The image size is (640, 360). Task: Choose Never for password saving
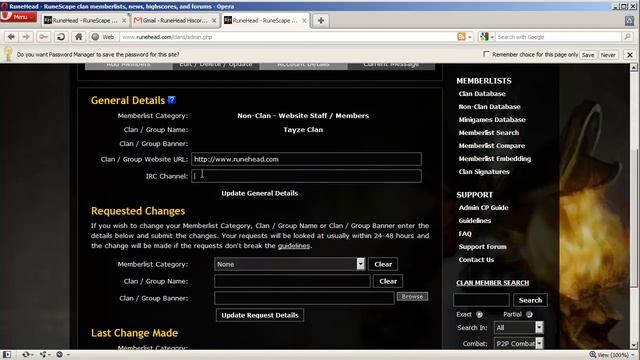pyautogui.click(x=608, y=55)
